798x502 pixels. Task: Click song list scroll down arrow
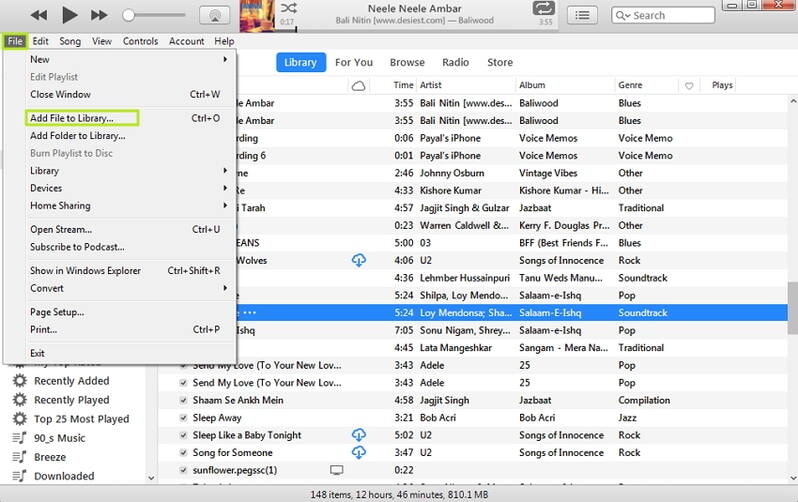793,478
